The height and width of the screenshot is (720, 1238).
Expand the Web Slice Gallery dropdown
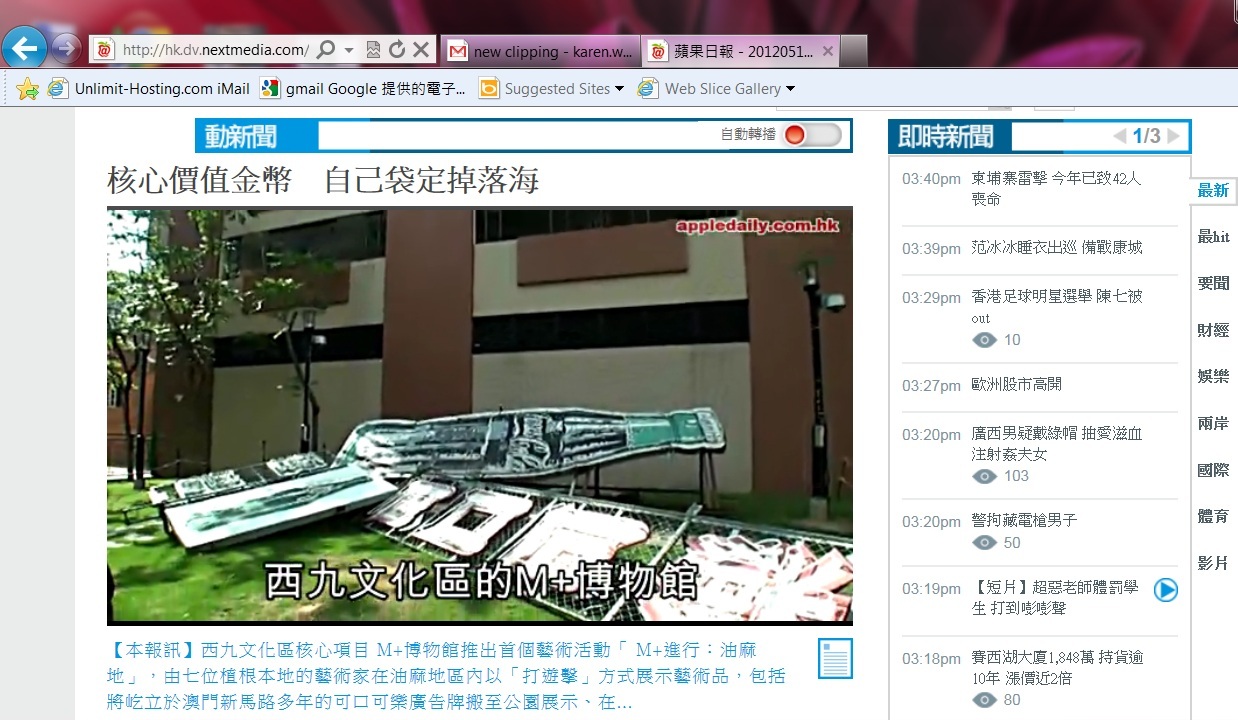790,89
